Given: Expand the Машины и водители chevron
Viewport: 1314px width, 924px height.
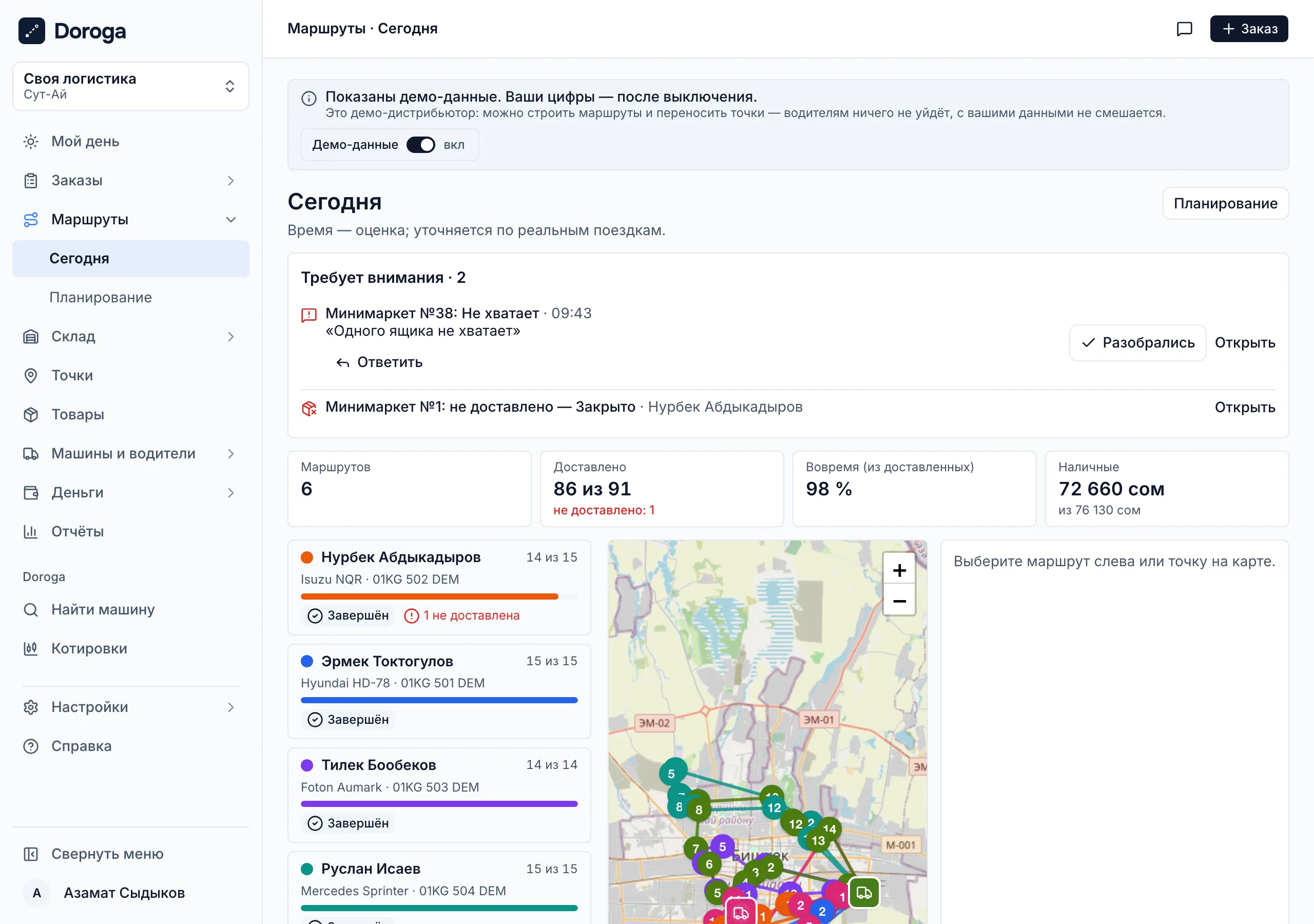Looking at the screenshot, I should 230,453.
